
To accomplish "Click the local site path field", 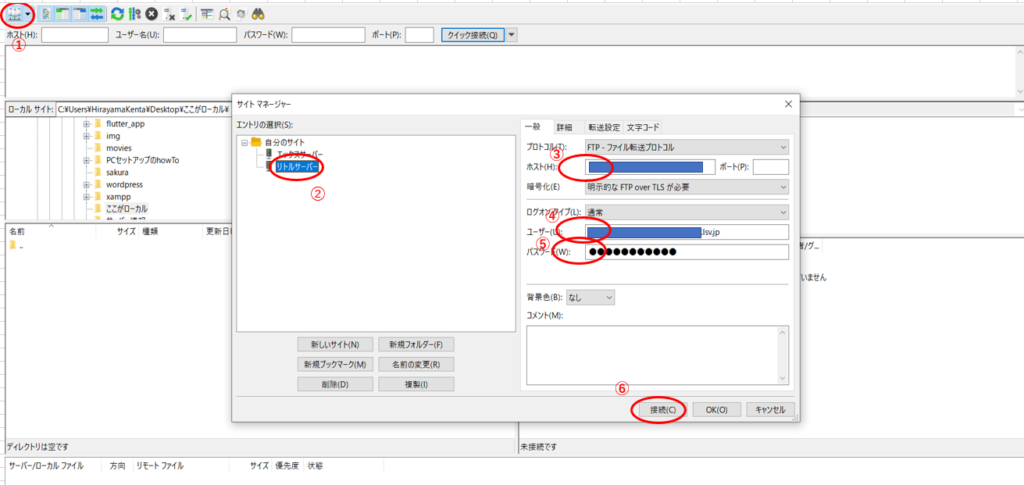I will [x=144, y=110].
